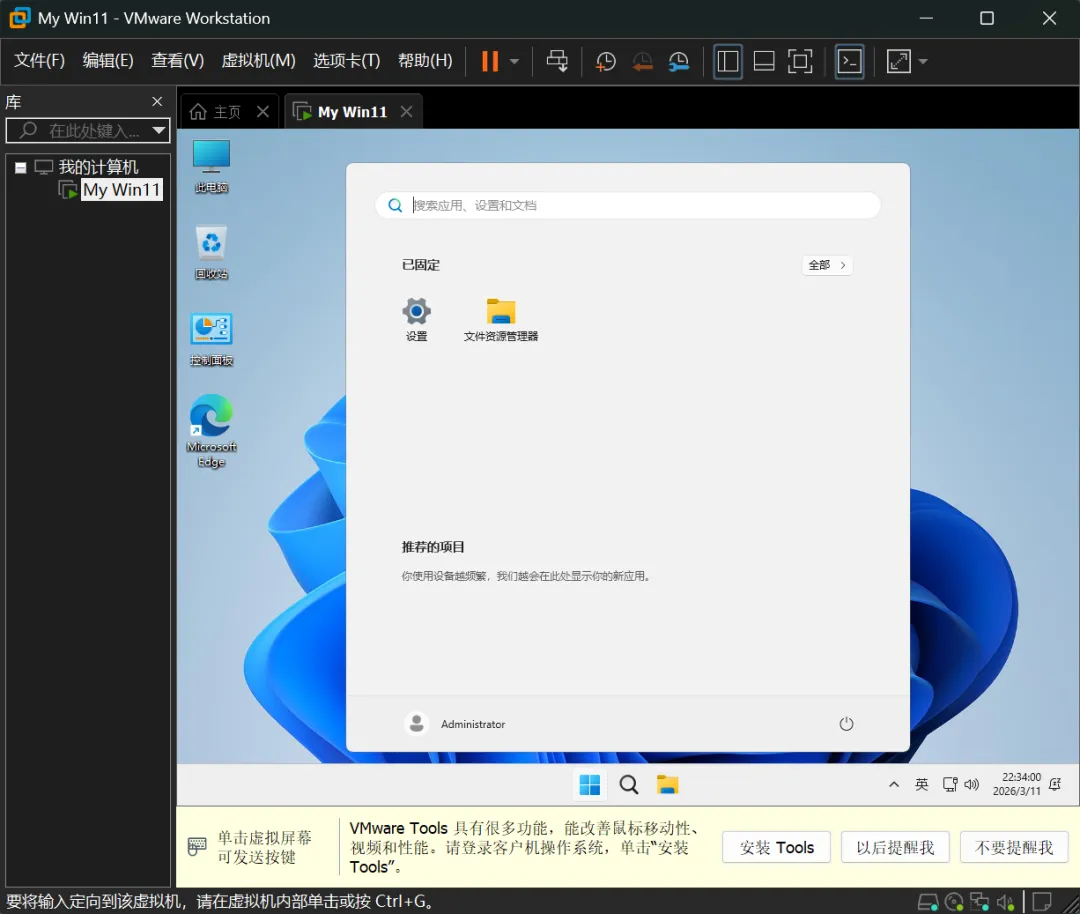
Task: Toggle the thumbnail bar view
Action: tap(764, 61)
